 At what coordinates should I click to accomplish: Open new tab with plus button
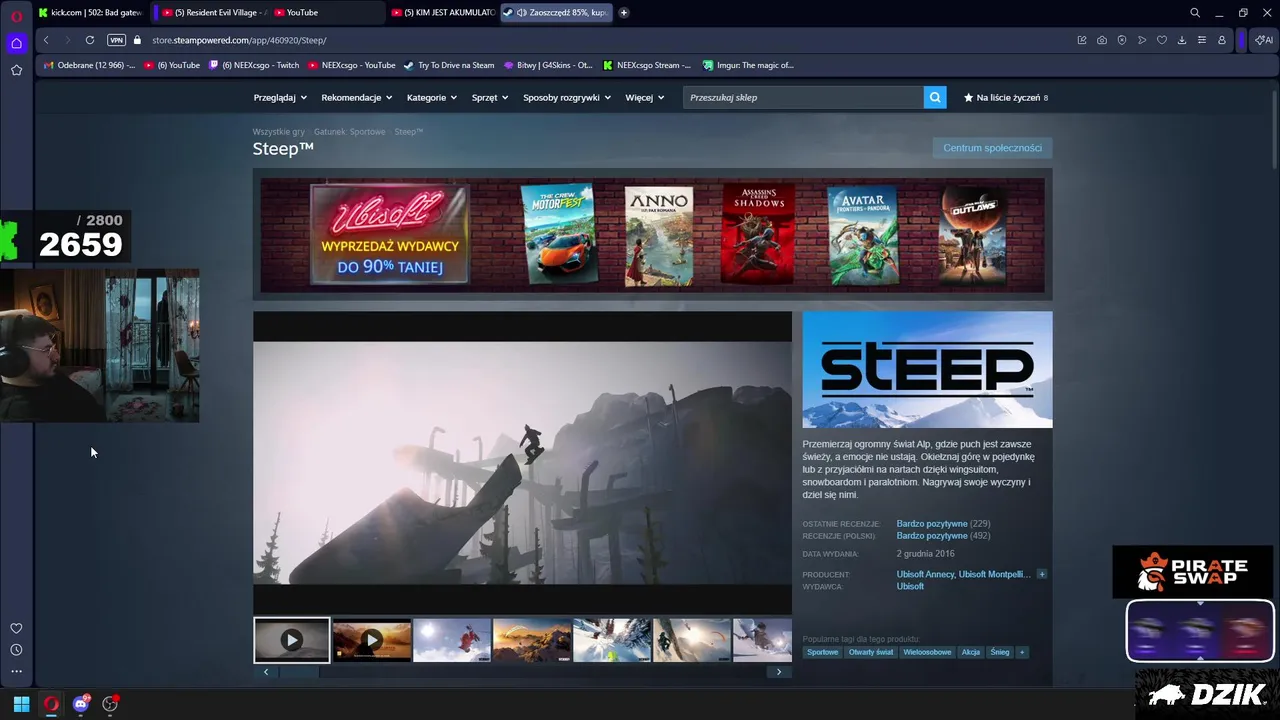pyautogui.click(x=624, y=12)
